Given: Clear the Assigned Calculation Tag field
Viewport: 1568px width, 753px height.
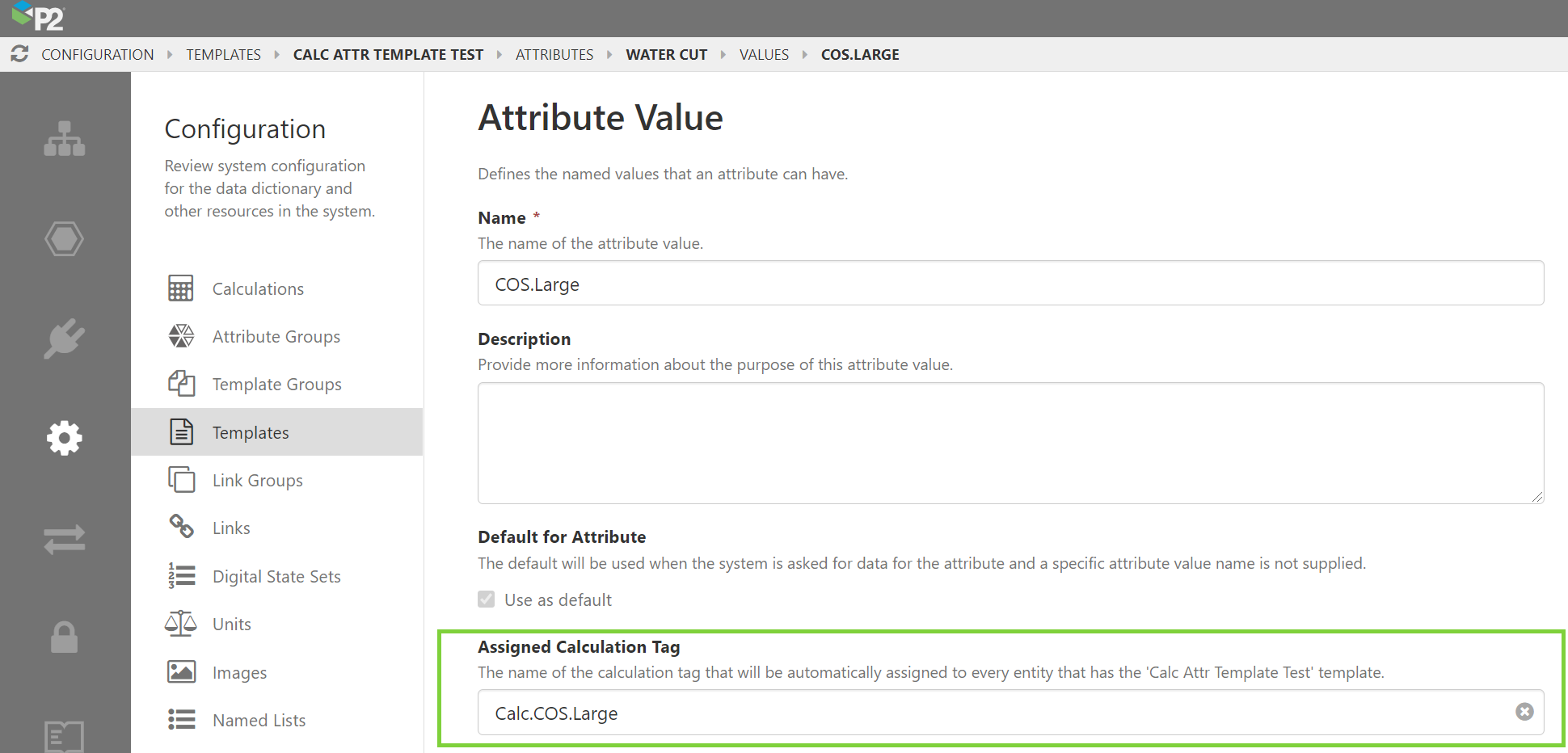Looking at the screenshot, I should pyautogui.click(x=1524, y=712).
